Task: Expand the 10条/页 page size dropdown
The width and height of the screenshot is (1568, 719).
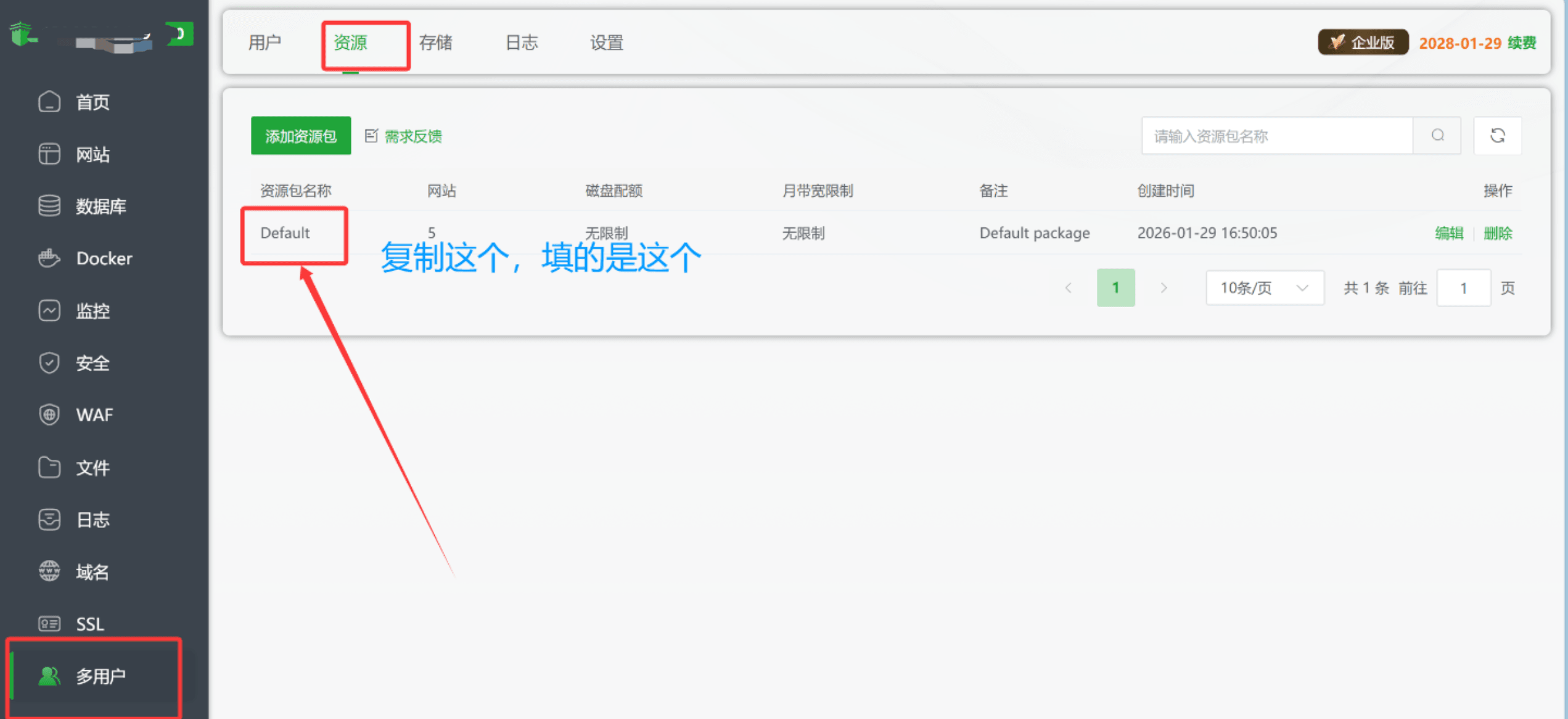Action: coord(1264,288)
